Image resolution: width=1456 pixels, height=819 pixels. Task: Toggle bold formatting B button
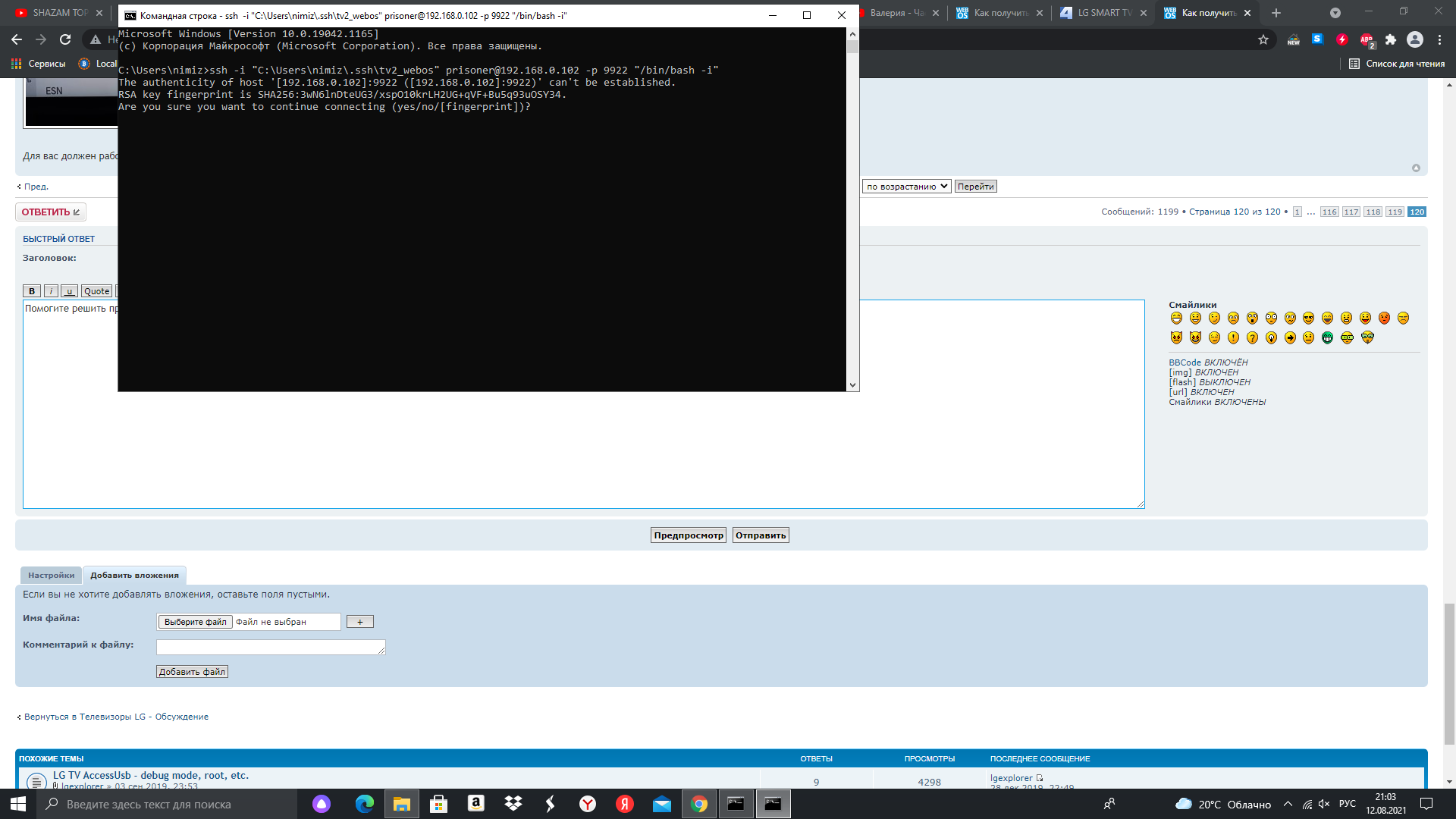32,291
